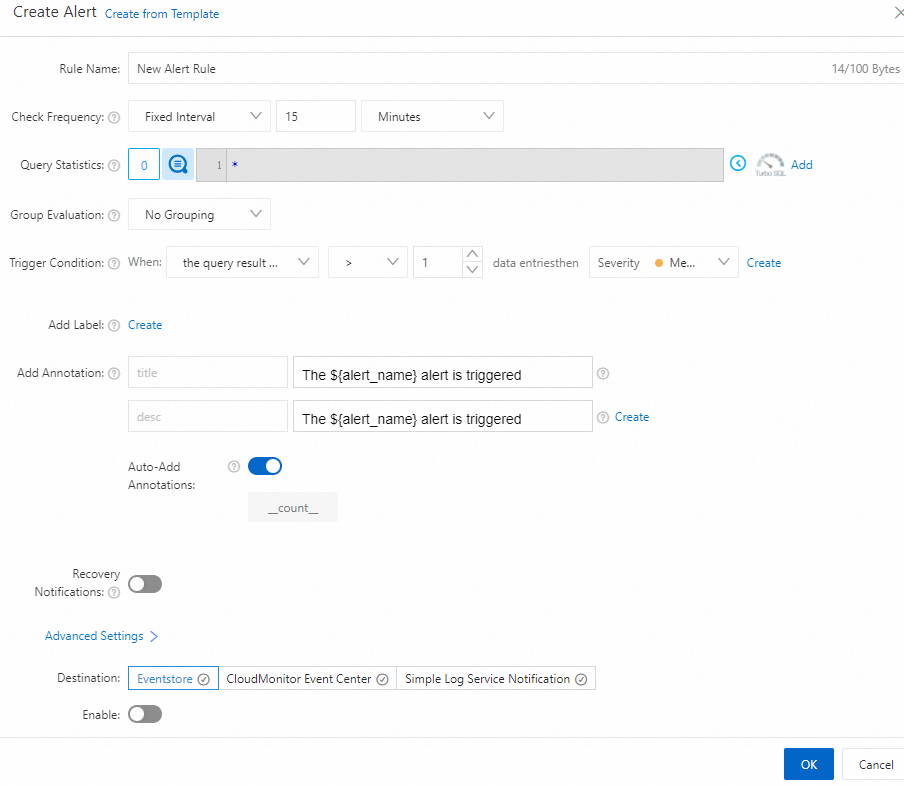Screen dimensions: 904x786
Task: Click Create from Template link
Action: (x=162, y=14)
